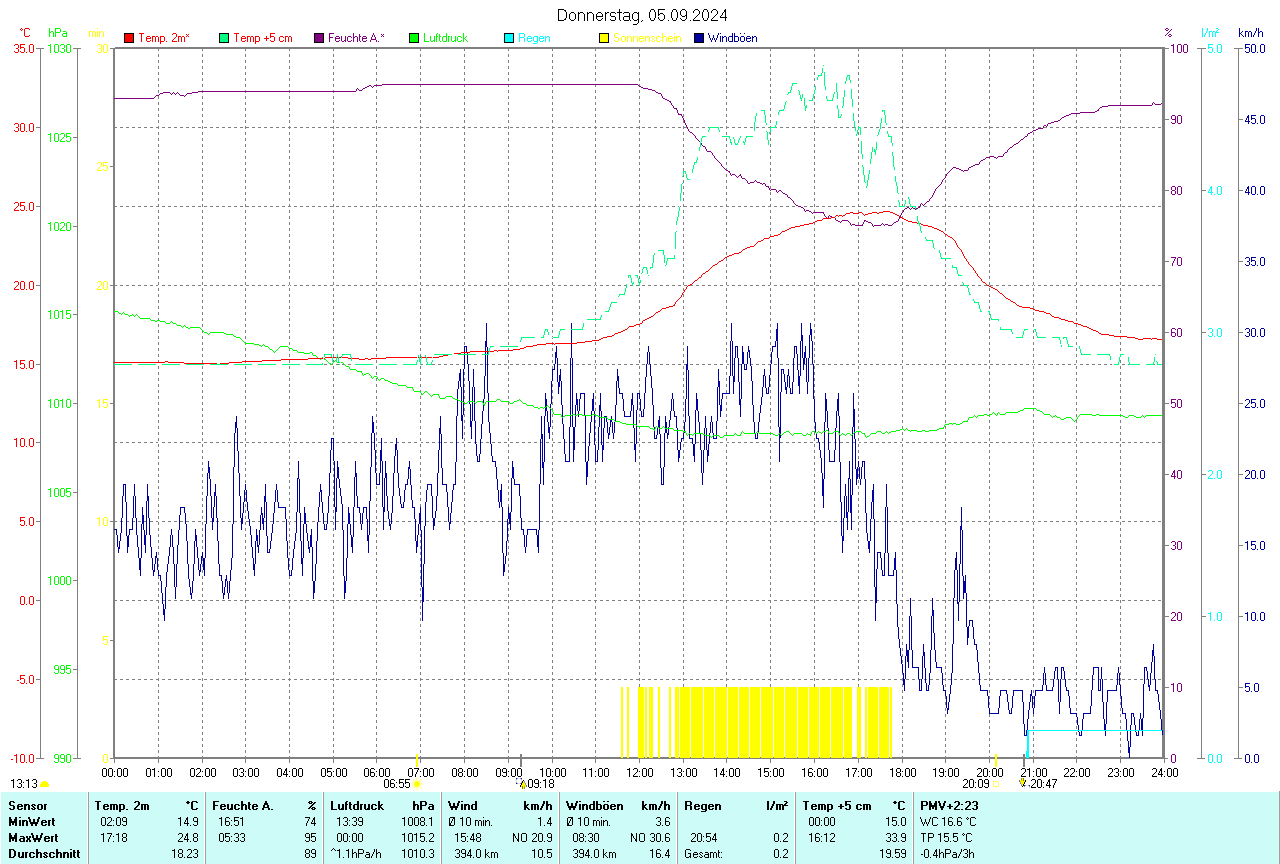Click the Durchschnitt row label
1280x864 pixels.
click(44, 853)
